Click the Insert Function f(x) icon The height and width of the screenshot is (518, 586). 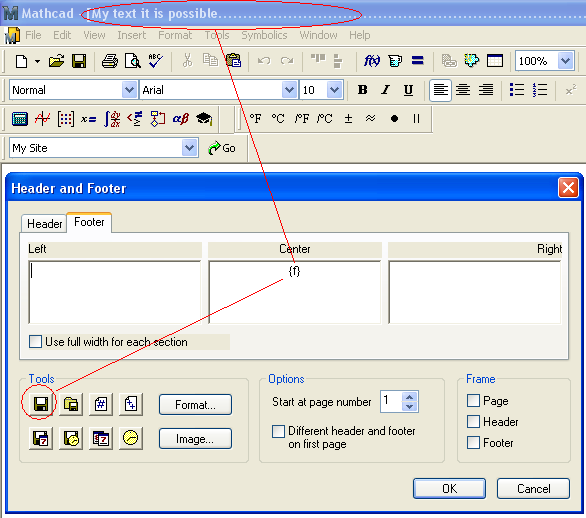372,60
